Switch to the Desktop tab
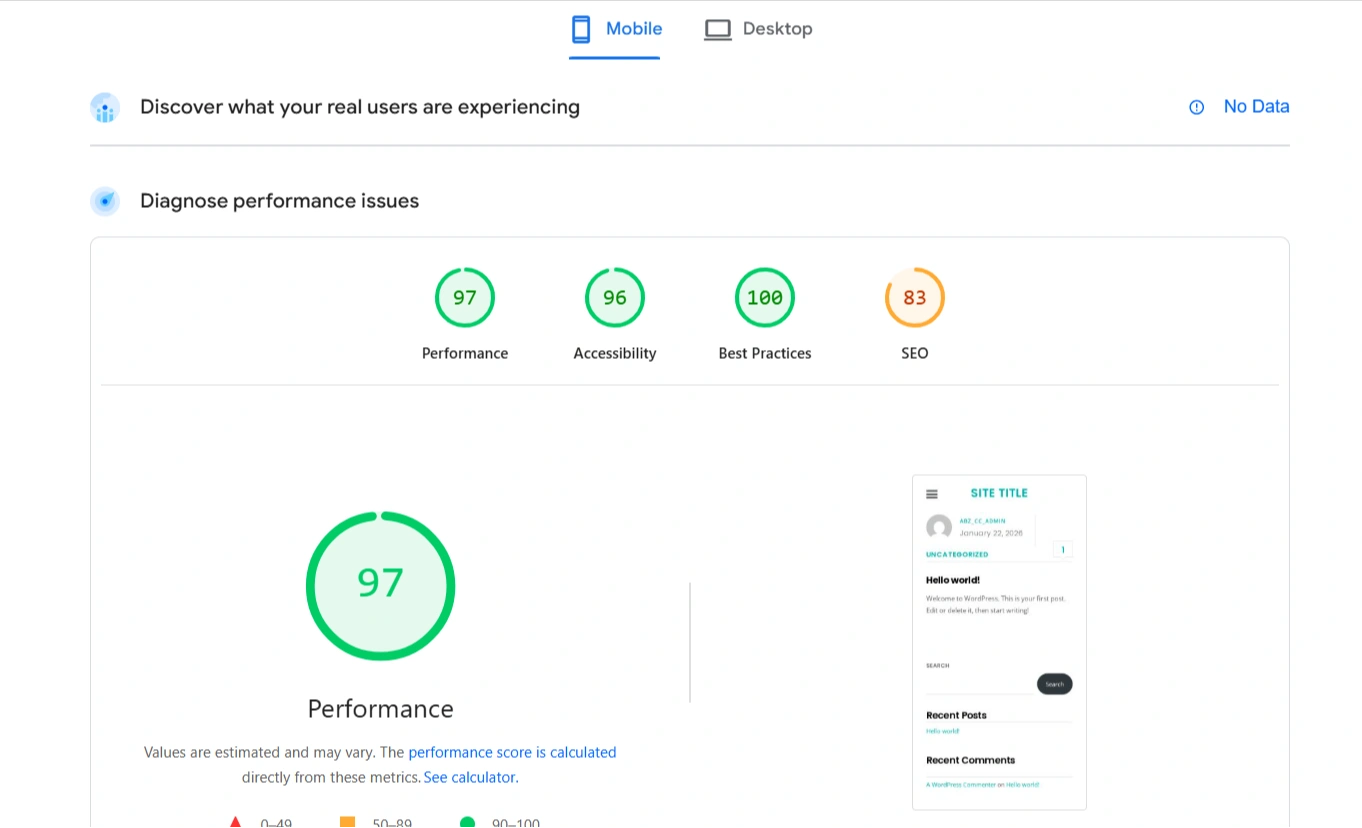Screen dimensions: 1362x828 click(758, 29)
